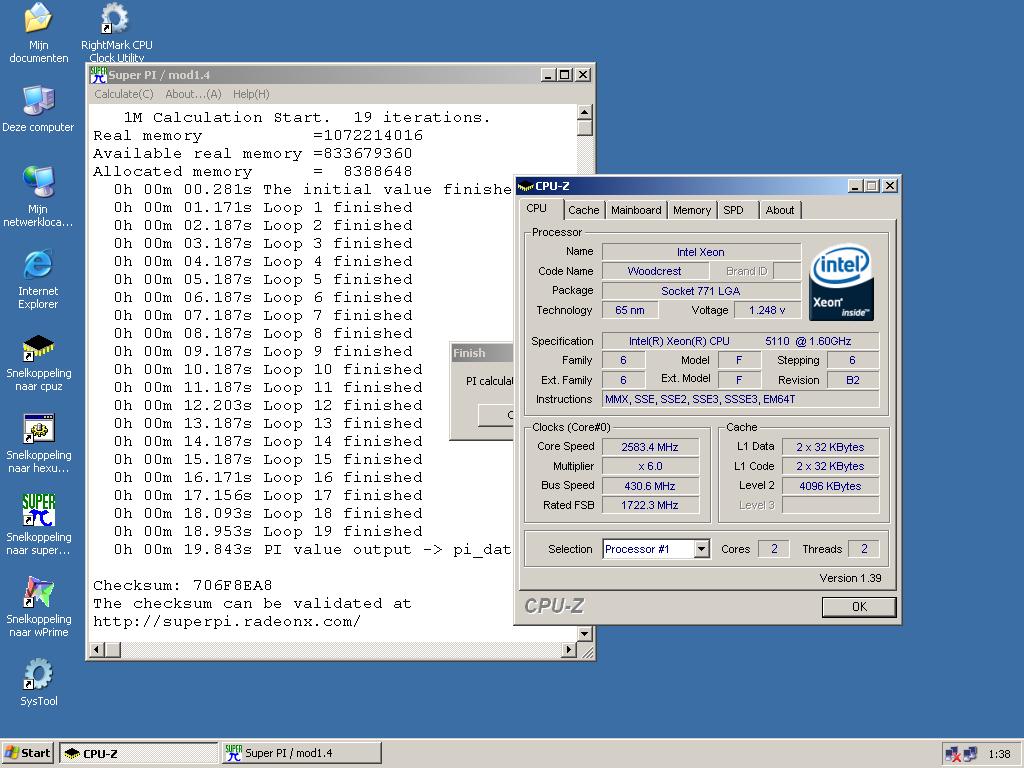The height and width of the screenshot is (768, 1024).
Task: Open Mijn netwerklocaties desktop icon
Action: [x=38, y=196]
